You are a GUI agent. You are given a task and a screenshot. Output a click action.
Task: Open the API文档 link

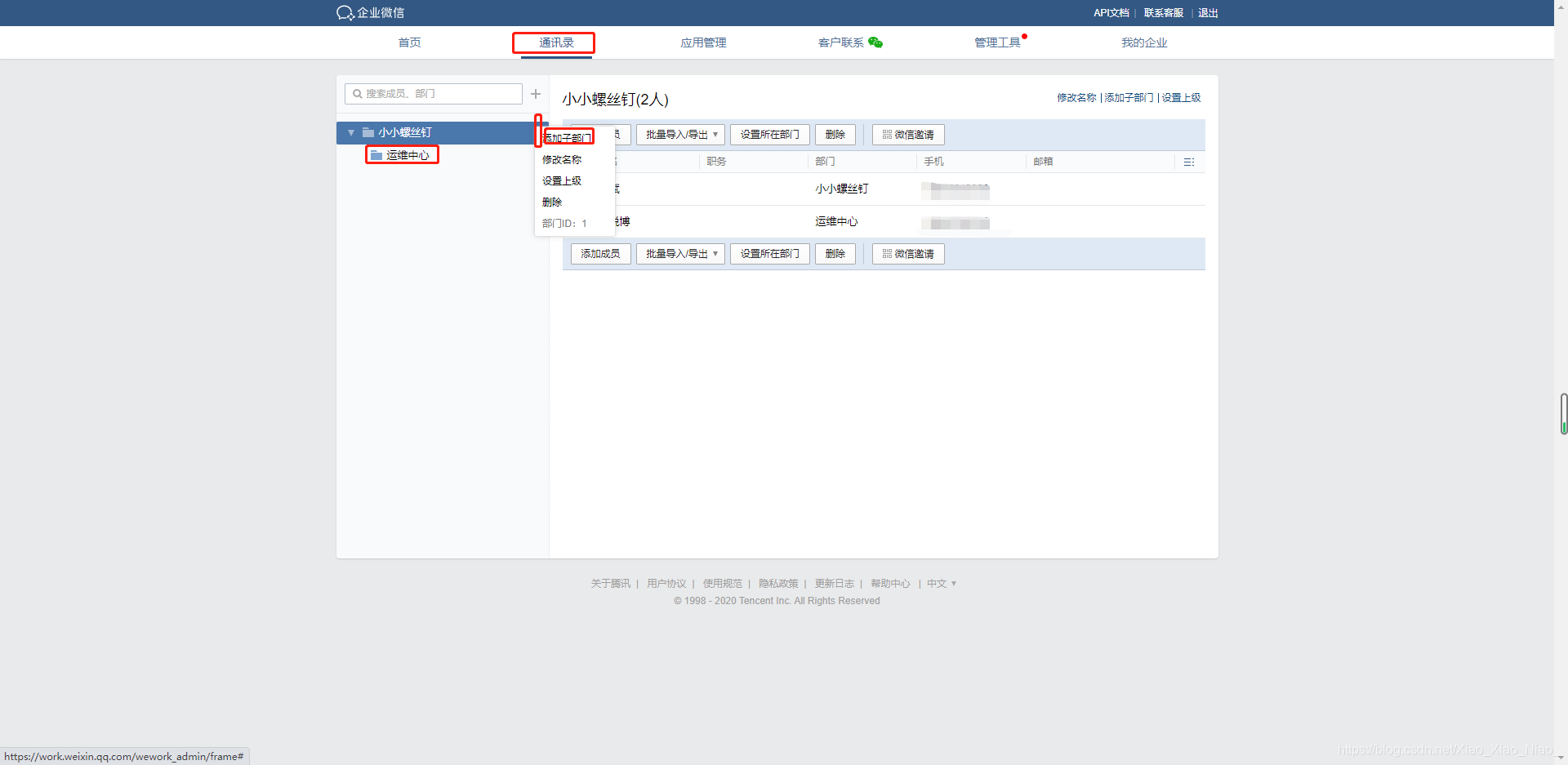(x=1111, y=13)
